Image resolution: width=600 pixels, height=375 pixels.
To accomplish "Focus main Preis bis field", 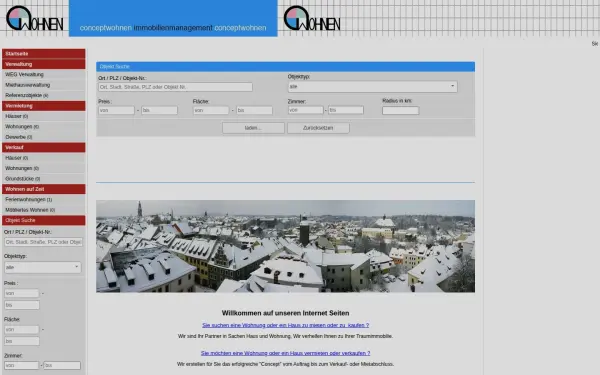I will point(160,111).
